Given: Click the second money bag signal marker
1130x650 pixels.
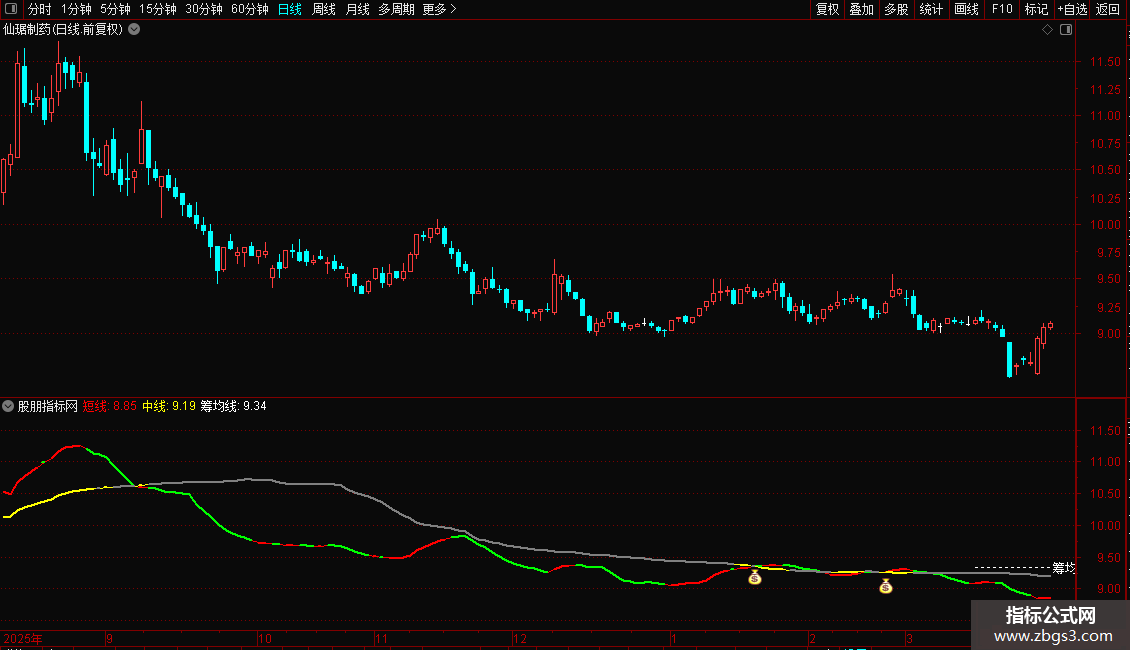Looking at the screenshot, I should tap(886, 586).
